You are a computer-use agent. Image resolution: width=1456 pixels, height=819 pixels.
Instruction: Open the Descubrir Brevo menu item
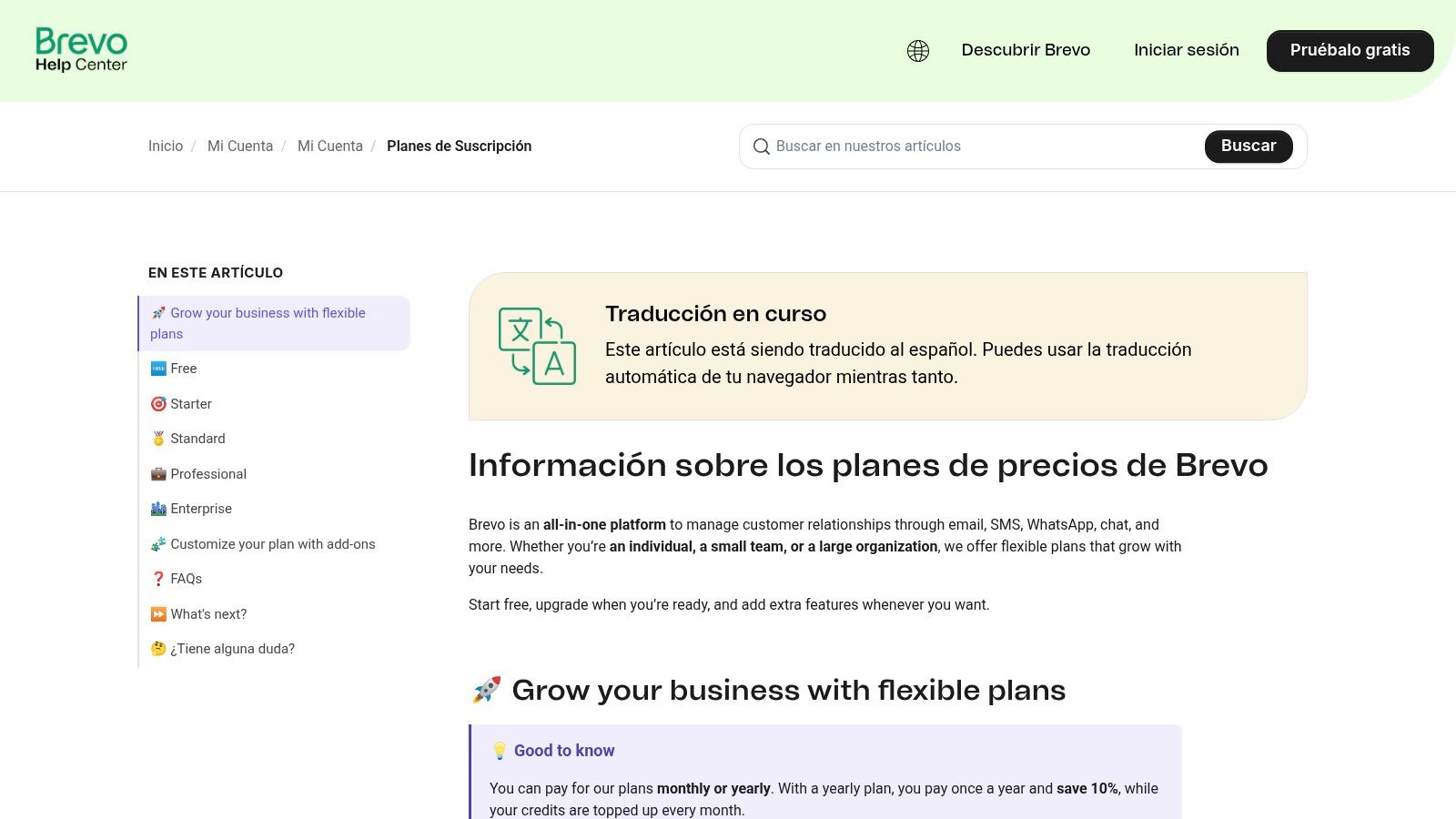[x=1026, y=50]
